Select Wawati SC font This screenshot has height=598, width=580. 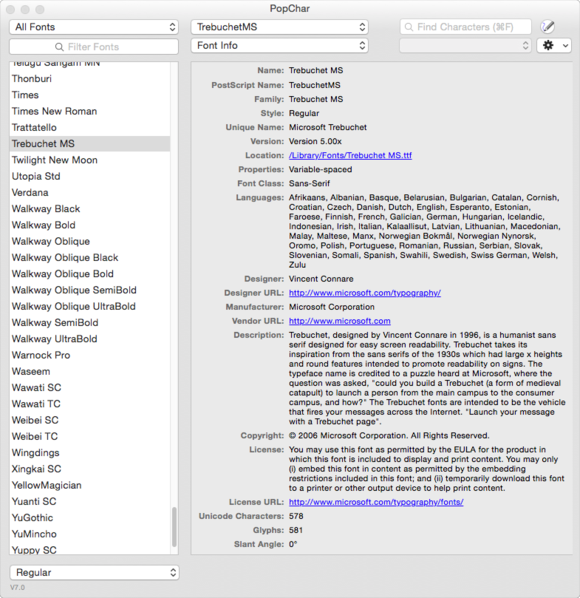(x=90, y=388)
